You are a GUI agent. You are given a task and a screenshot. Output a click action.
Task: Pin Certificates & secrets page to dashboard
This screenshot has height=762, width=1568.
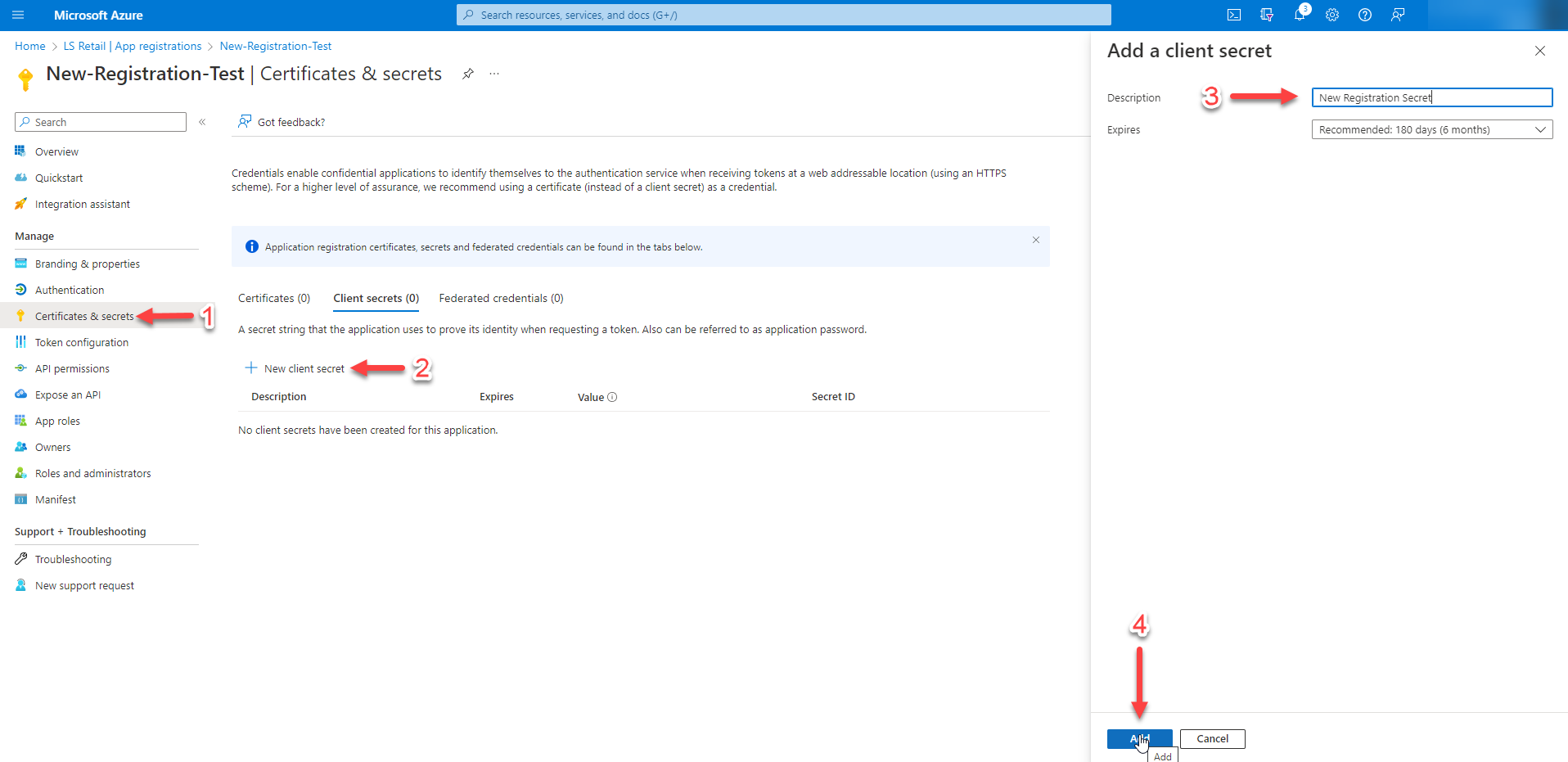468,74
